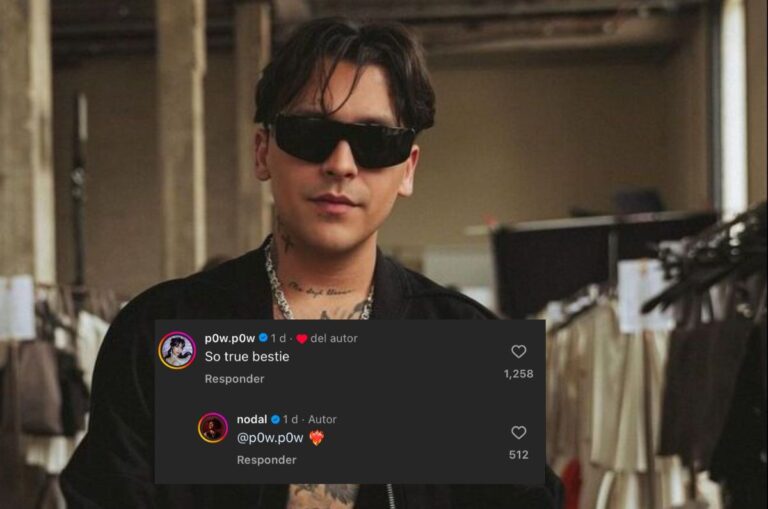Click the verified badge beside nodal
The width and height of the screenshot is (768, 509).
pos(275,419)
